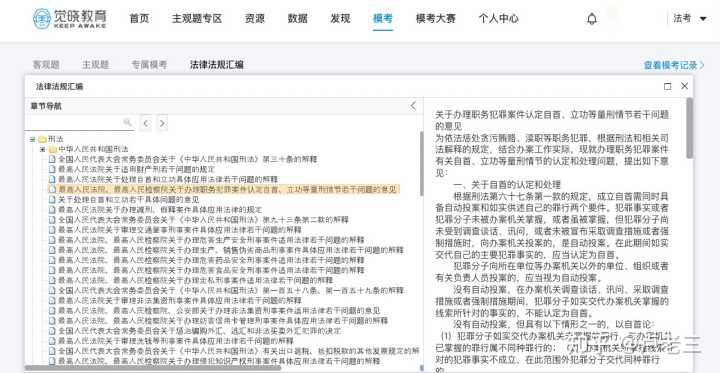Open the 模考大赛 menu

(x=436, y=18)
